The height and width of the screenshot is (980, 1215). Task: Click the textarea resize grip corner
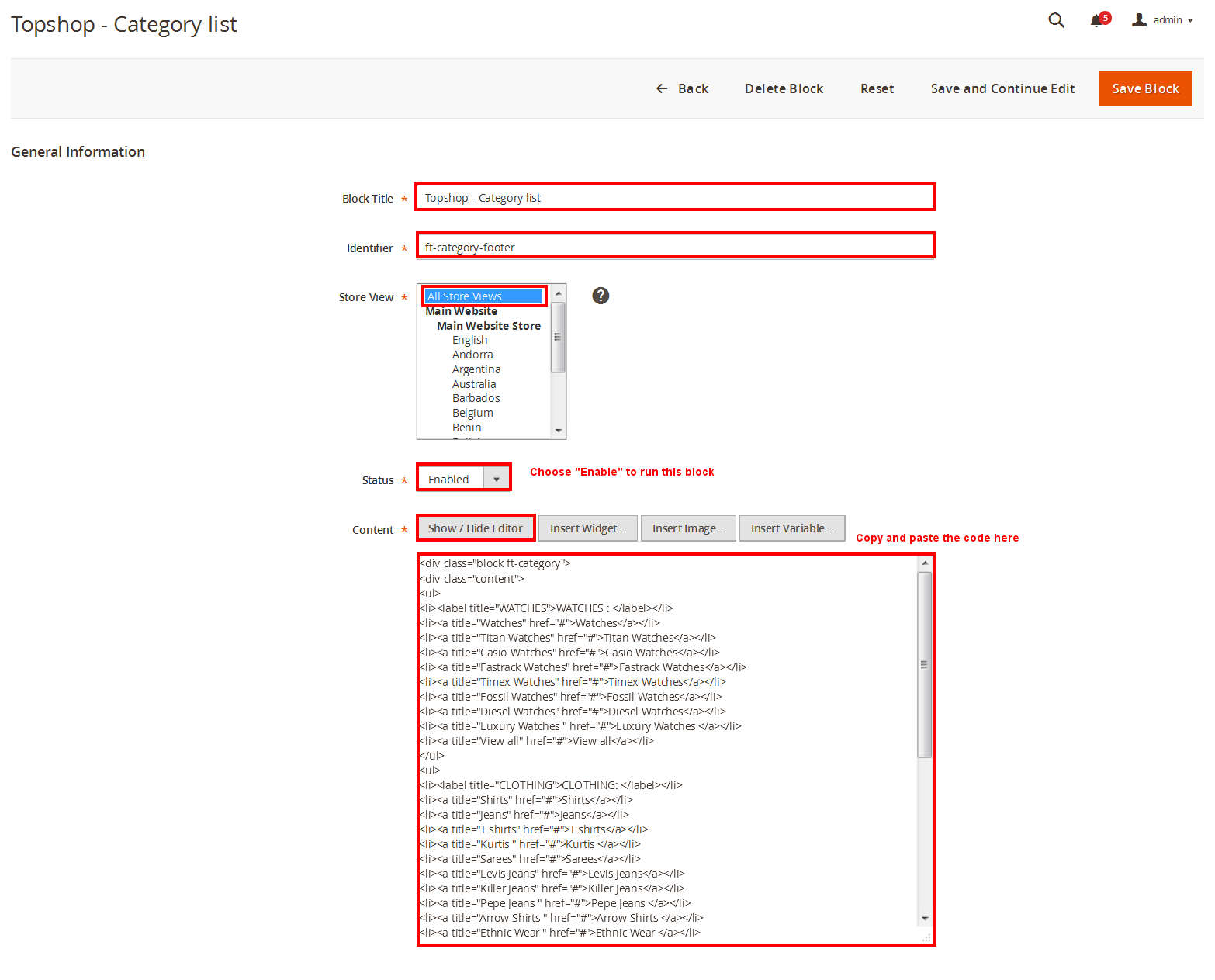pyautogui.click(x=926, y=937)
